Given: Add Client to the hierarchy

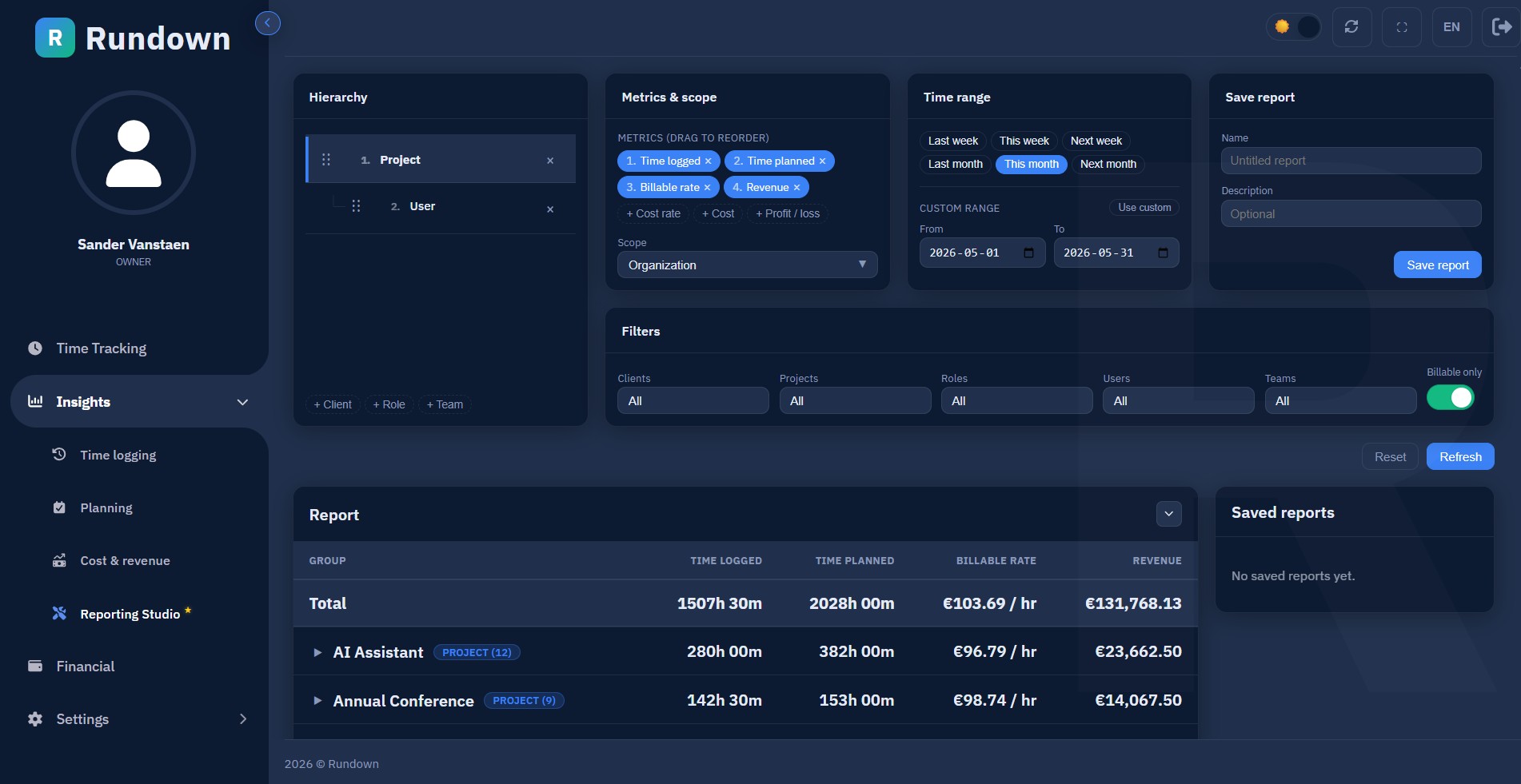Looking at the screenshot, I should [x=333, y=404].
